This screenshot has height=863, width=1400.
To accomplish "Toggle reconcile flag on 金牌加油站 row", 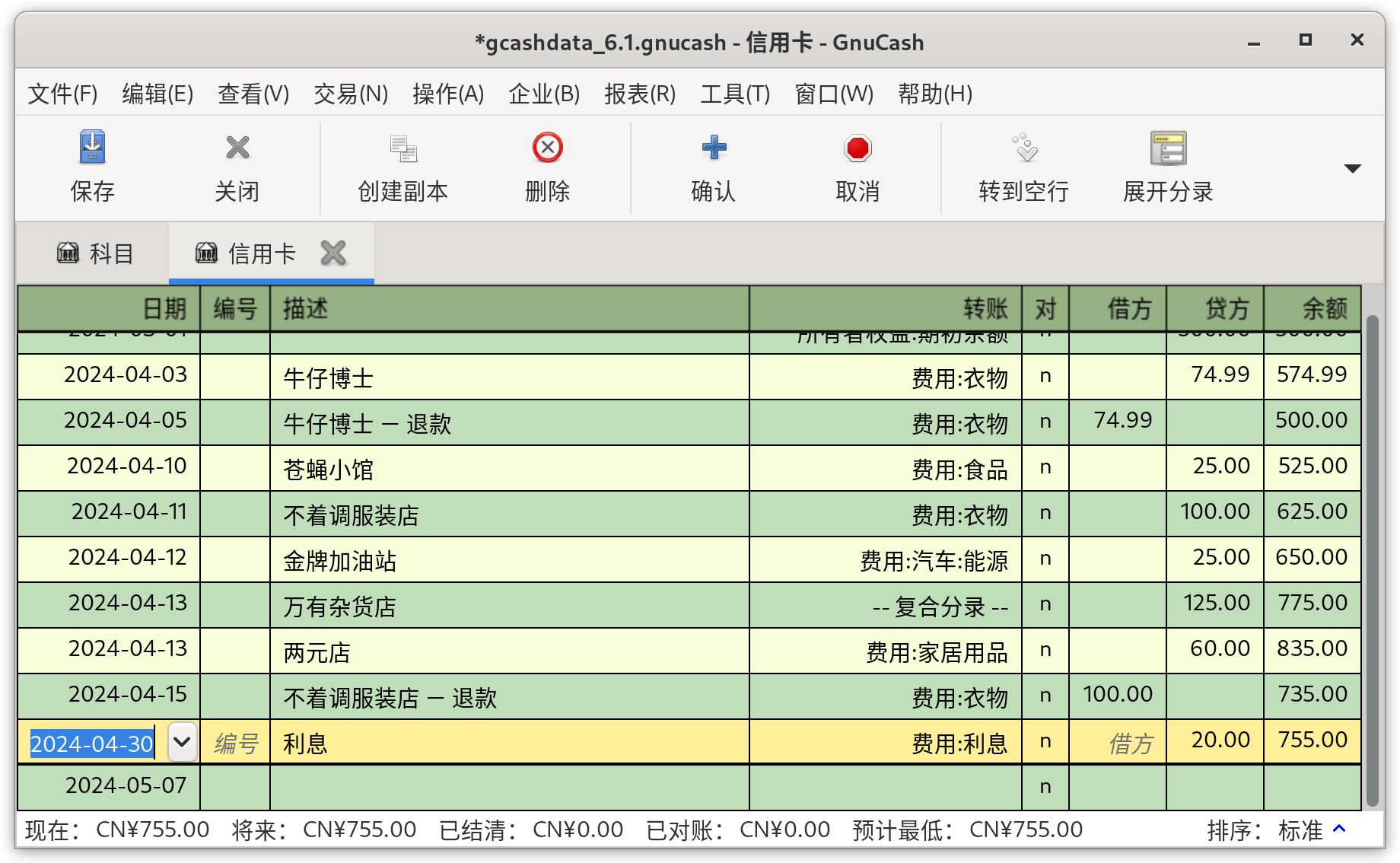I will [1045, 559].
